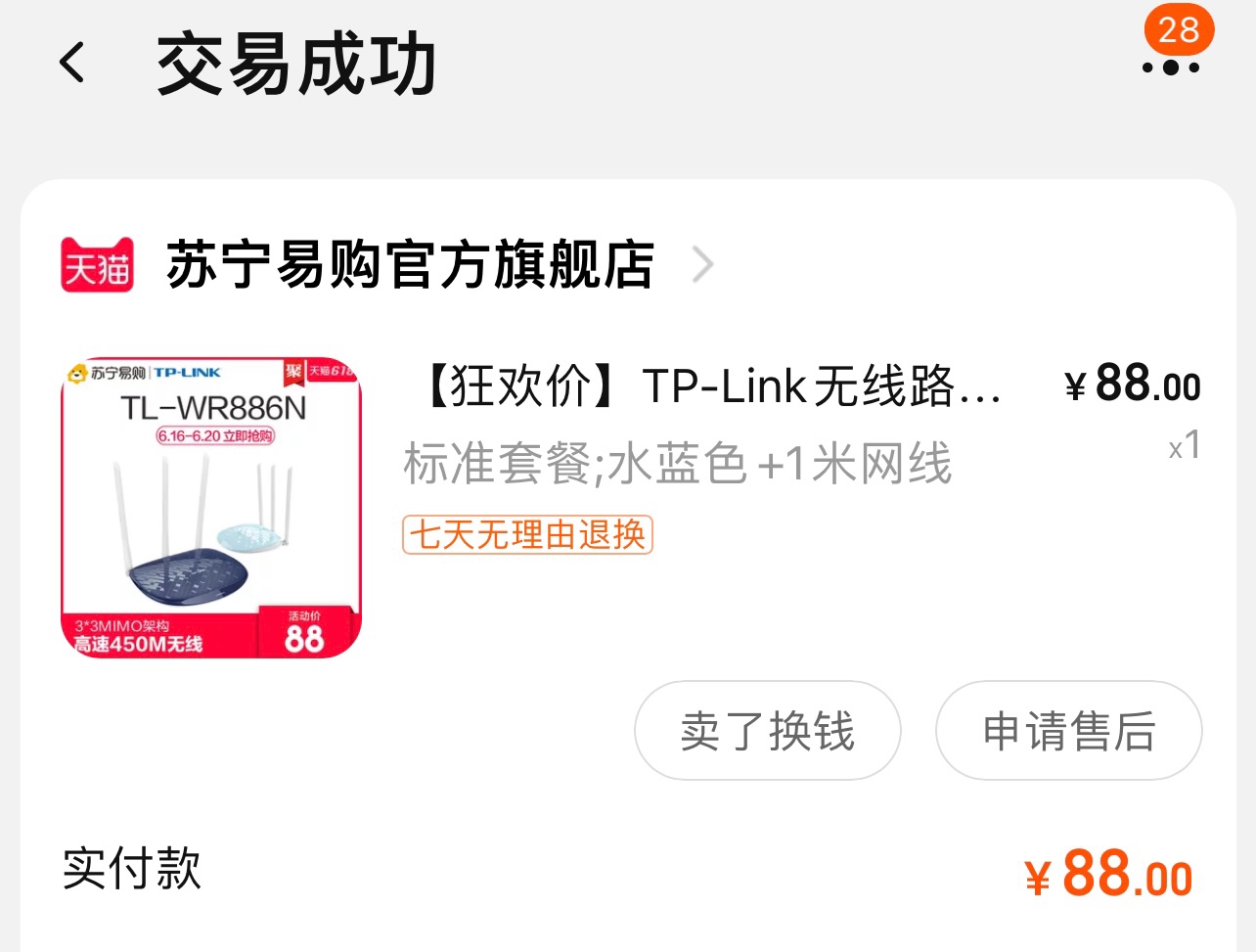Tap the 申请售后 button
The image size is (1256, 952).
(x=1068, y=730)
